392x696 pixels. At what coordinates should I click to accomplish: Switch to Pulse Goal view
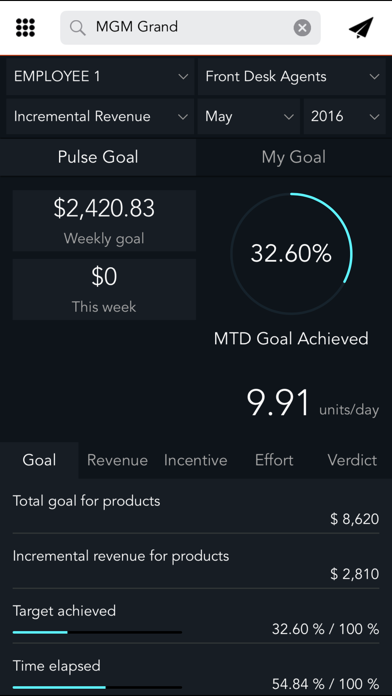98,157
